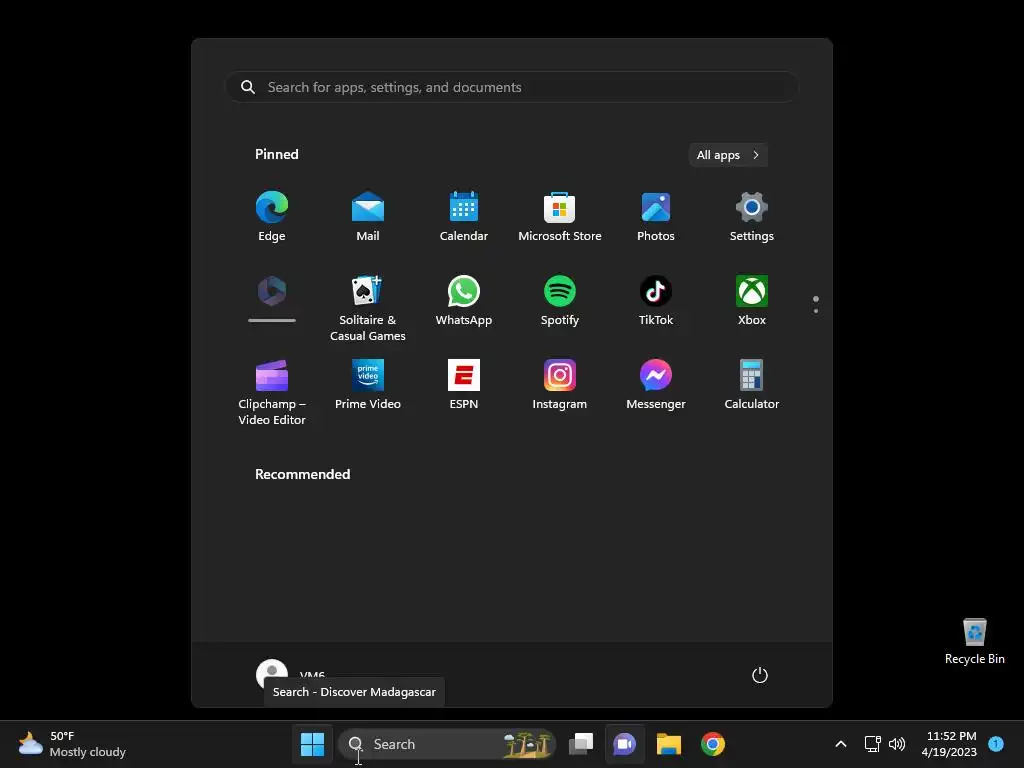Open Settings from pinned apps
Image resolution: width=1024 pixels, height=768 pixels.
pyautogui.click(x=752, y=216)
